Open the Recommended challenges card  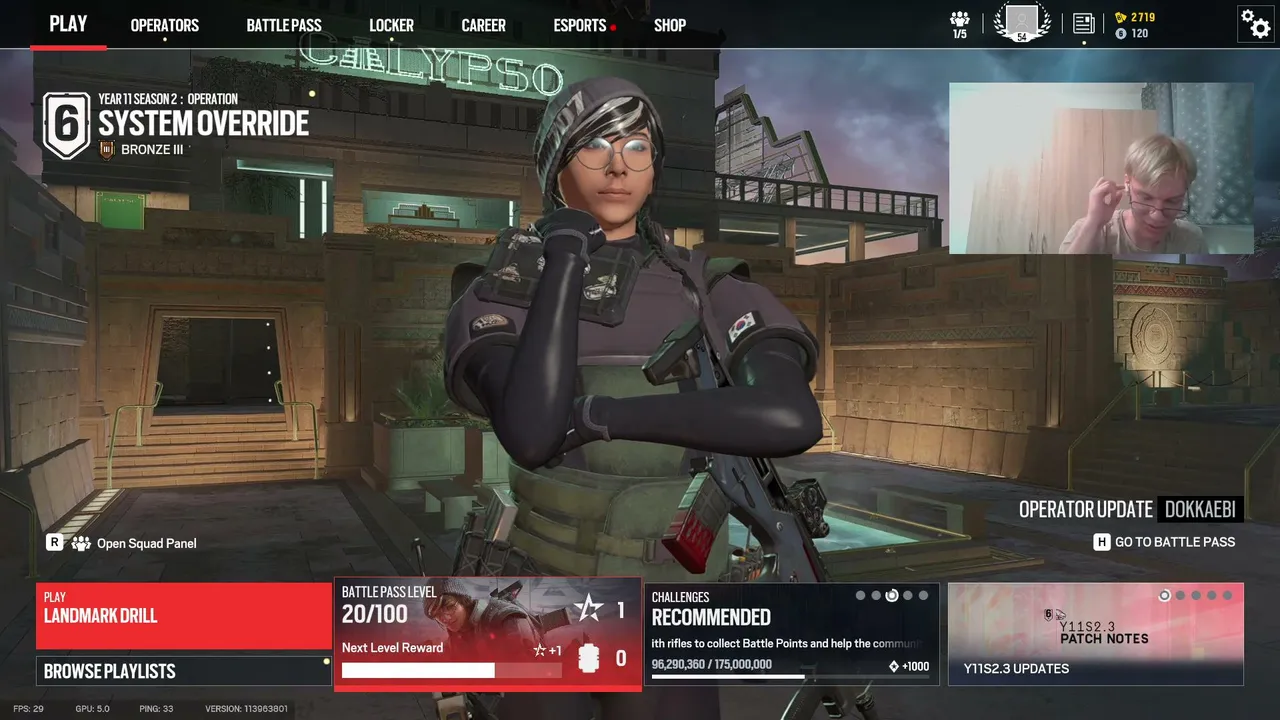coord(792,634)
